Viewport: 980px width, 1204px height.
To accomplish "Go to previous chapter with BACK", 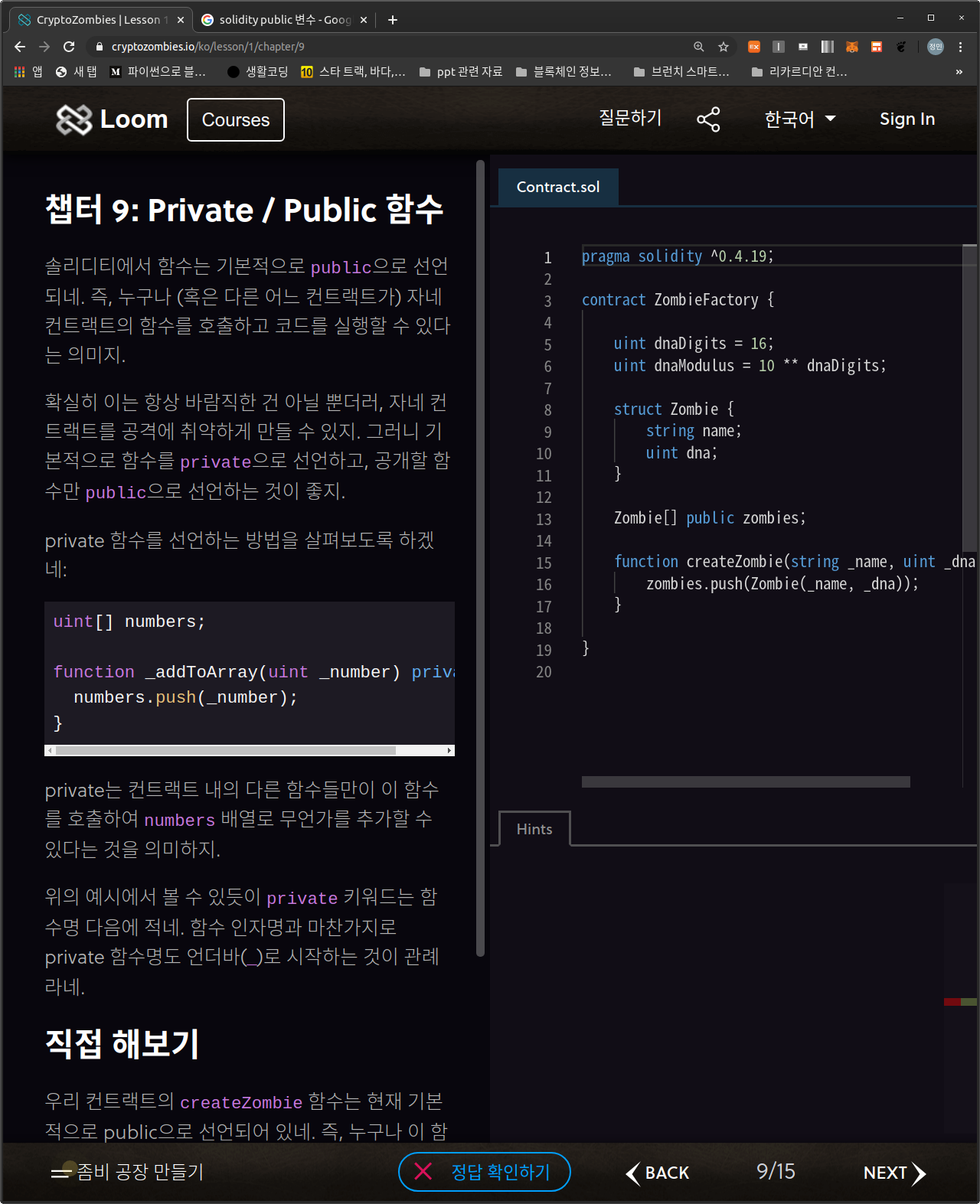I will (658, 1173).
